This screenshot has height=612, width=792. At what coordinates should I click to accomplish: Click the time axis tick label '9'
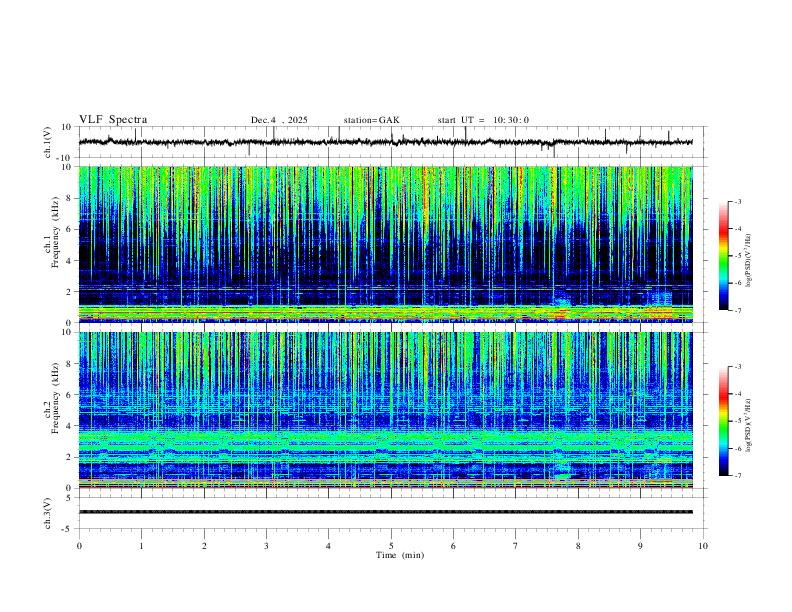coord(640,546)
